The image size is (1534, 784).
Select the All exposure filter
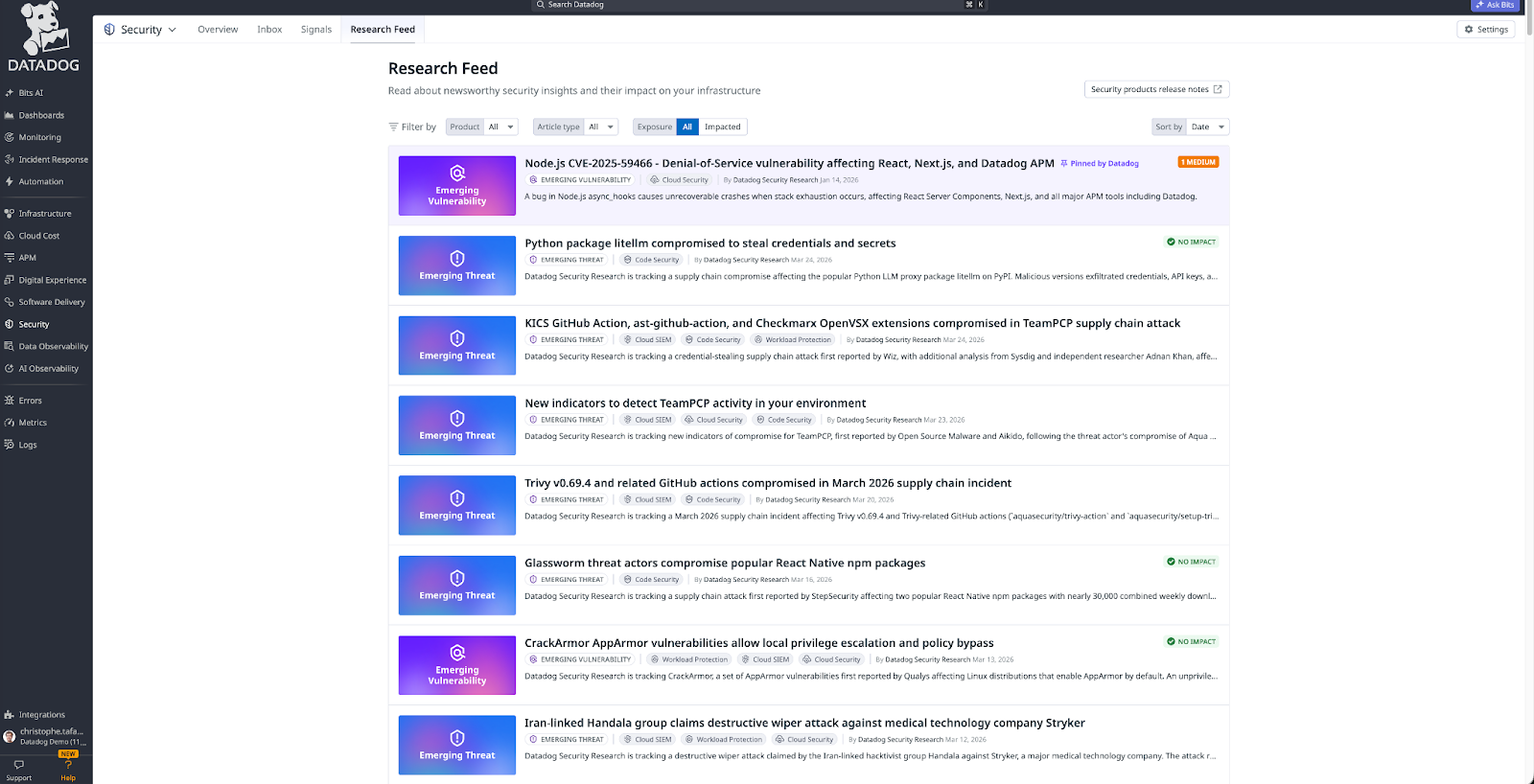pyautogui.click(x=686, y=127)
